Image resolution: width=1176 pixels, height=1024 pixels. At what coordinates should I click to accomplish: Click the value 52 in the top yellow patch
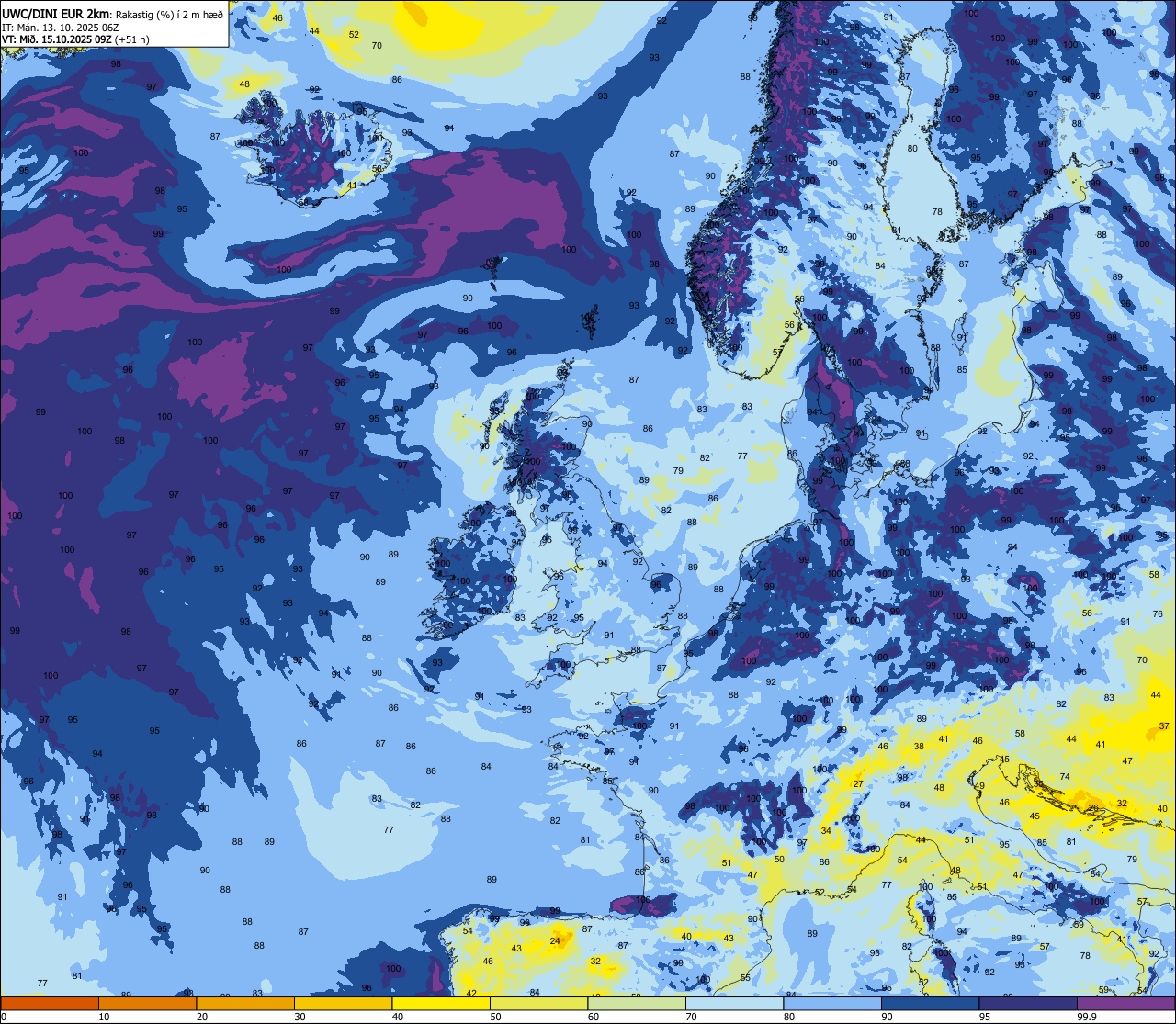click(354, 35)
